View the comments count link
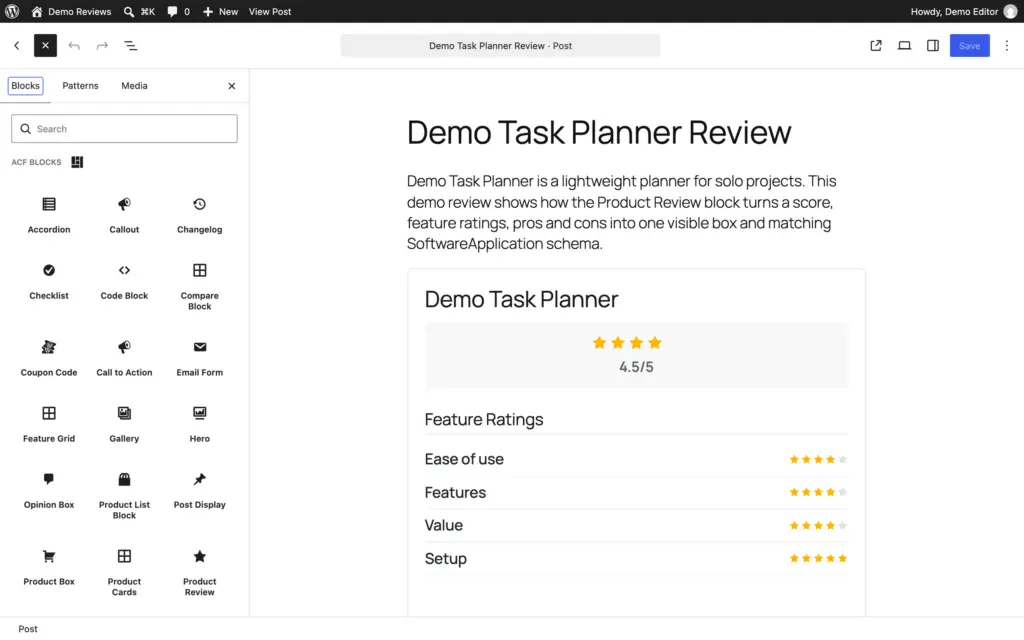The width and height of the screenshot is (1024, 640). tap(178, 11)
